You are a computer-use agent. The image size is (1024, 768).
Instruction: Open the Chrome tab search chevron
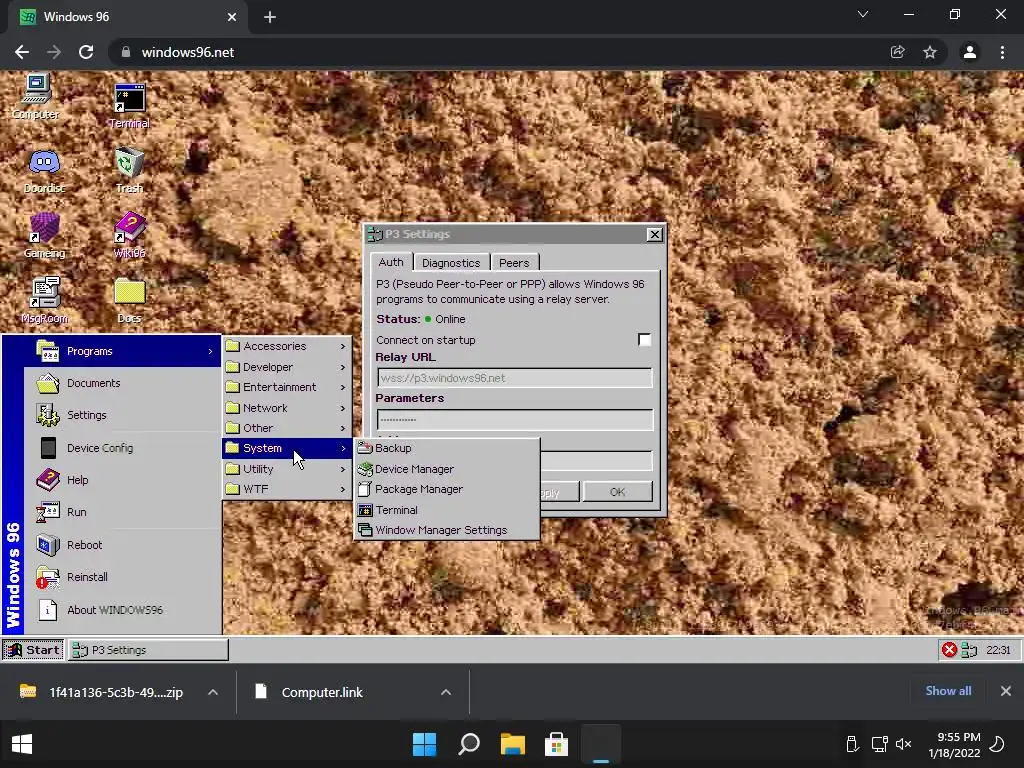(863, 14)
